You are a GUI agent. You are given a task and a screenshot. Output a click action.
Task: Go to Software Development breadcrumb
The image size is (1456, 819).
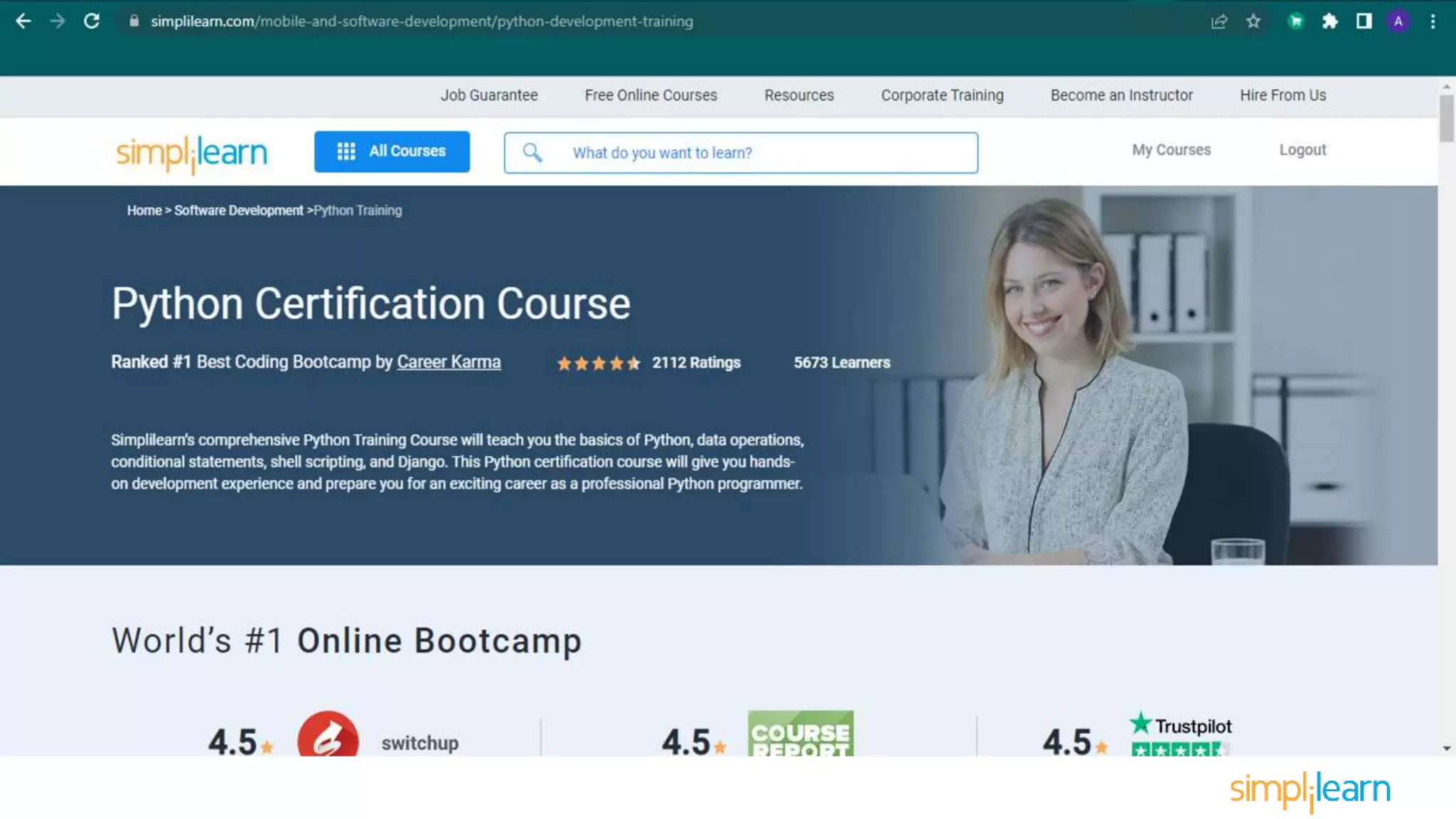pos(239,210)
